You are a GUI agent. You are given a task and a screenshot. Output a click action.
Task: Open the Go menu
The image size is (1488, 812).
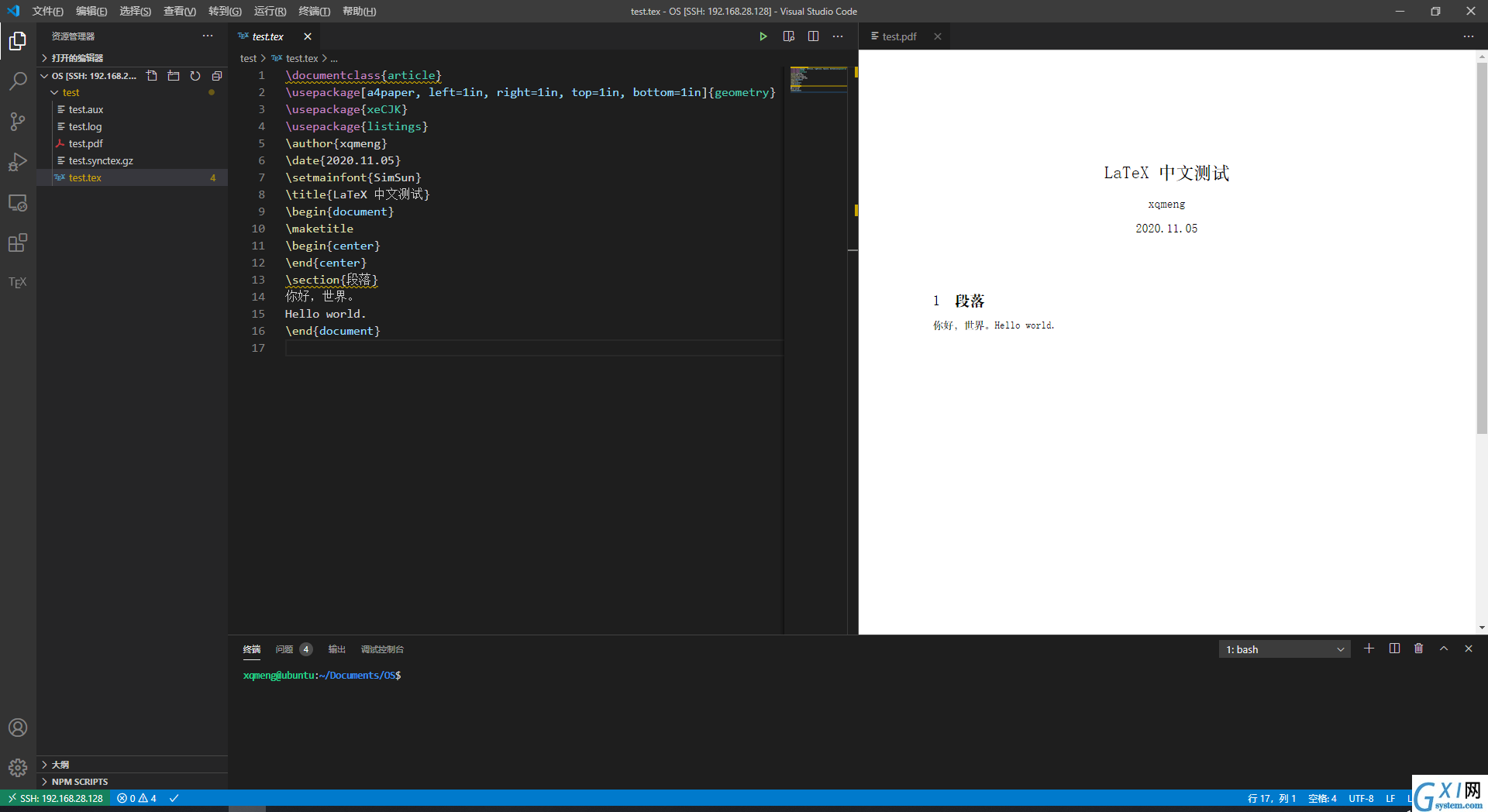(225, 11)
